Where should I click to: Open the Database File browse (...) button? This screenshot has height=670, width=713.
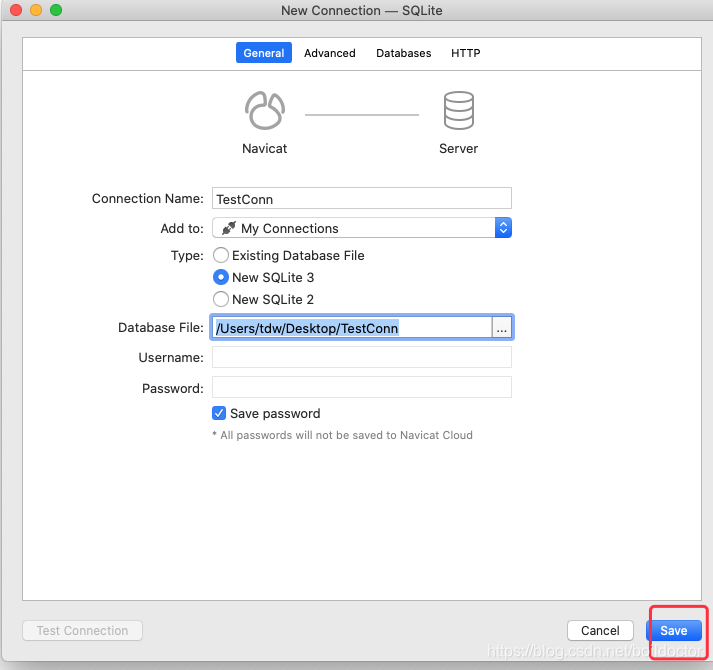(502, 327)
